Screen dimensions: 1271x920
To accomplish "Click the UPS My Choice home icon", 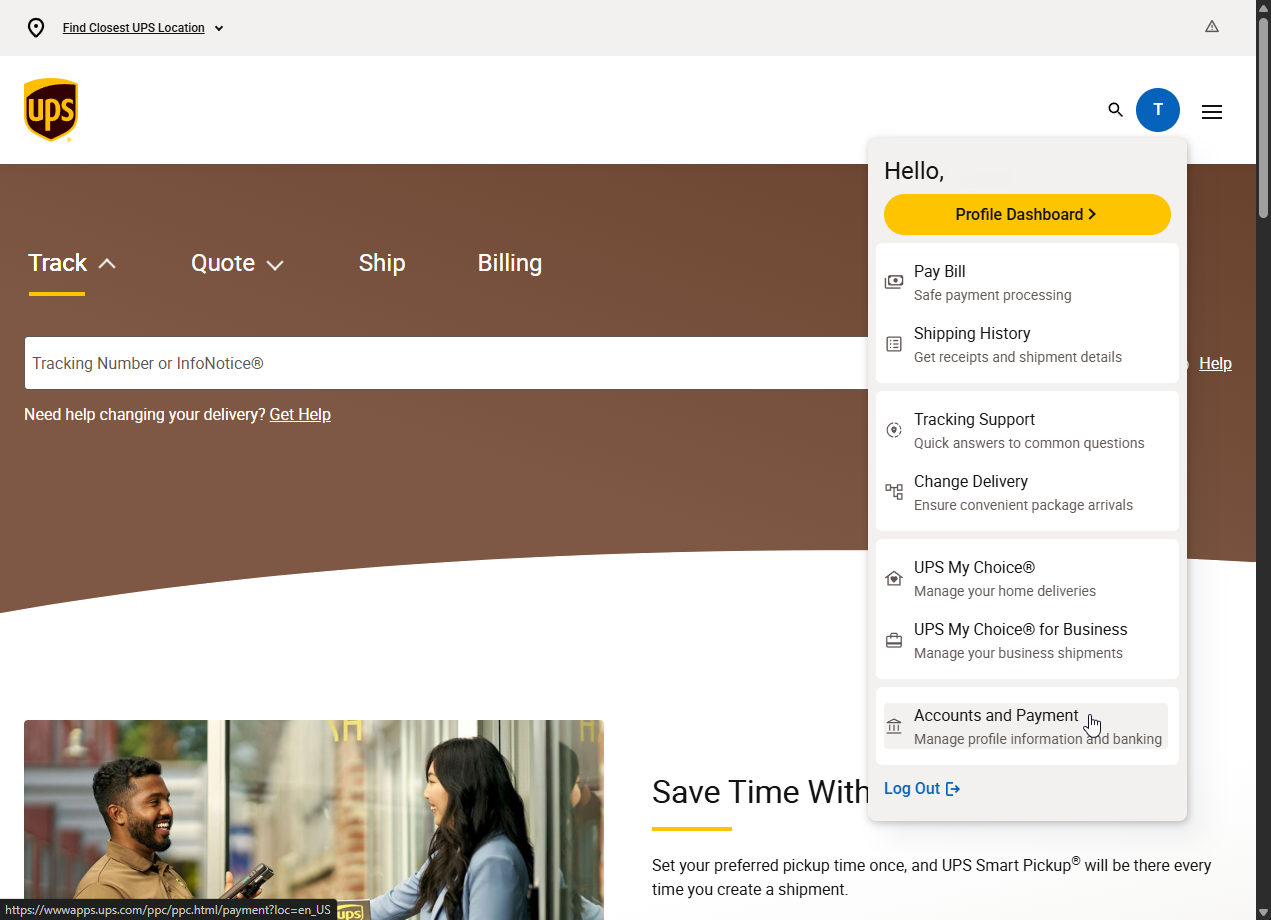I will point(893,577).
